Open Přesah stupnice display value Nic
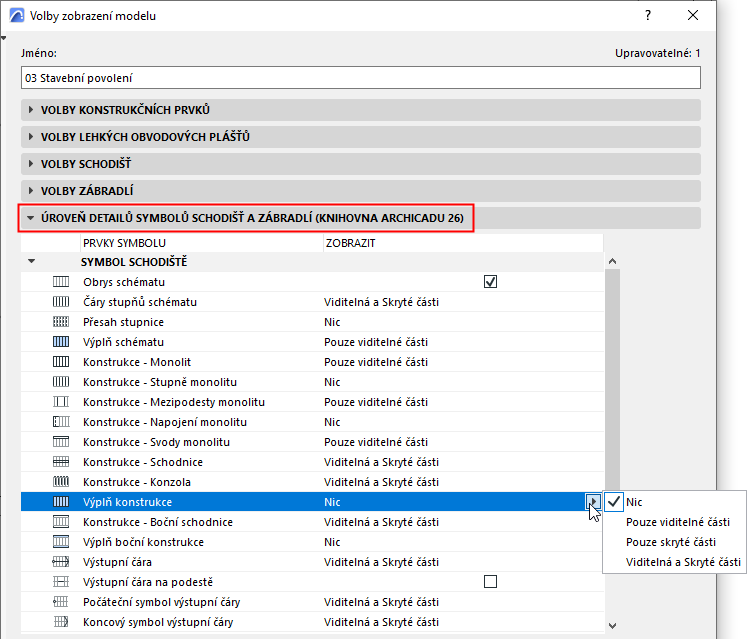The height and width of the screenshot is (639, 748). click(332, 322)
